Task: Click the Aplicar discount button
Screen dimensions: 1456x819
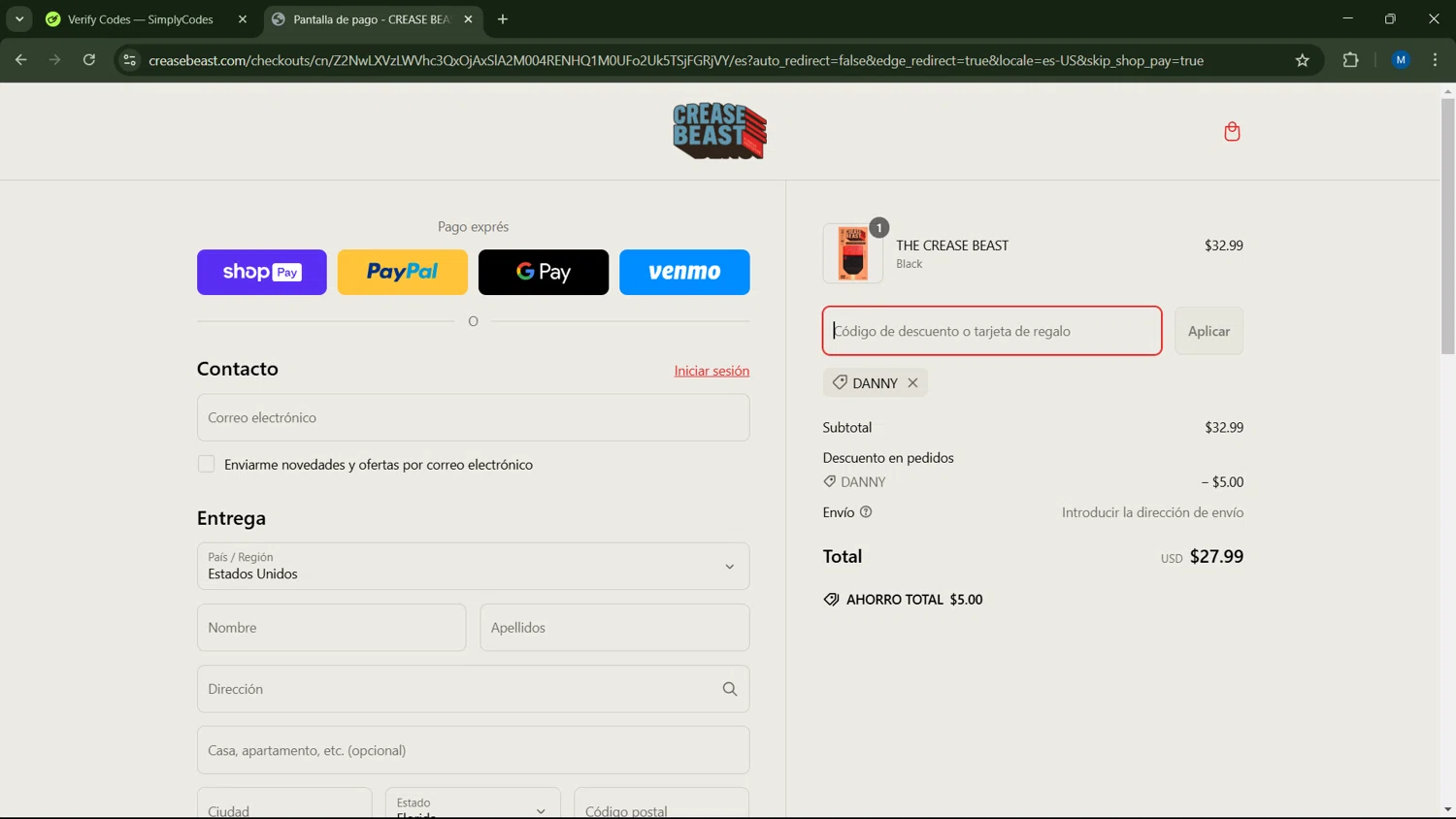Action: [x=1208, y=331]
